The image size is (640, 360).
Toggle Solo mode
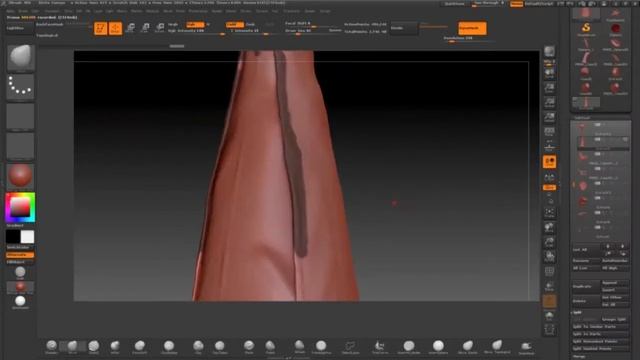(x=549, y=315)
